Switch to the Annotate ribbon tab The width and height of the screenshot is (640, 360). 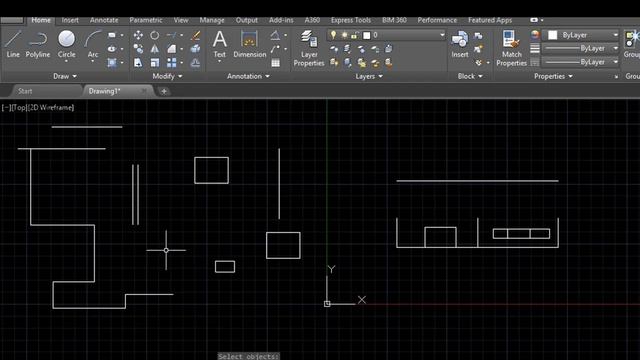tap(104, 20)
